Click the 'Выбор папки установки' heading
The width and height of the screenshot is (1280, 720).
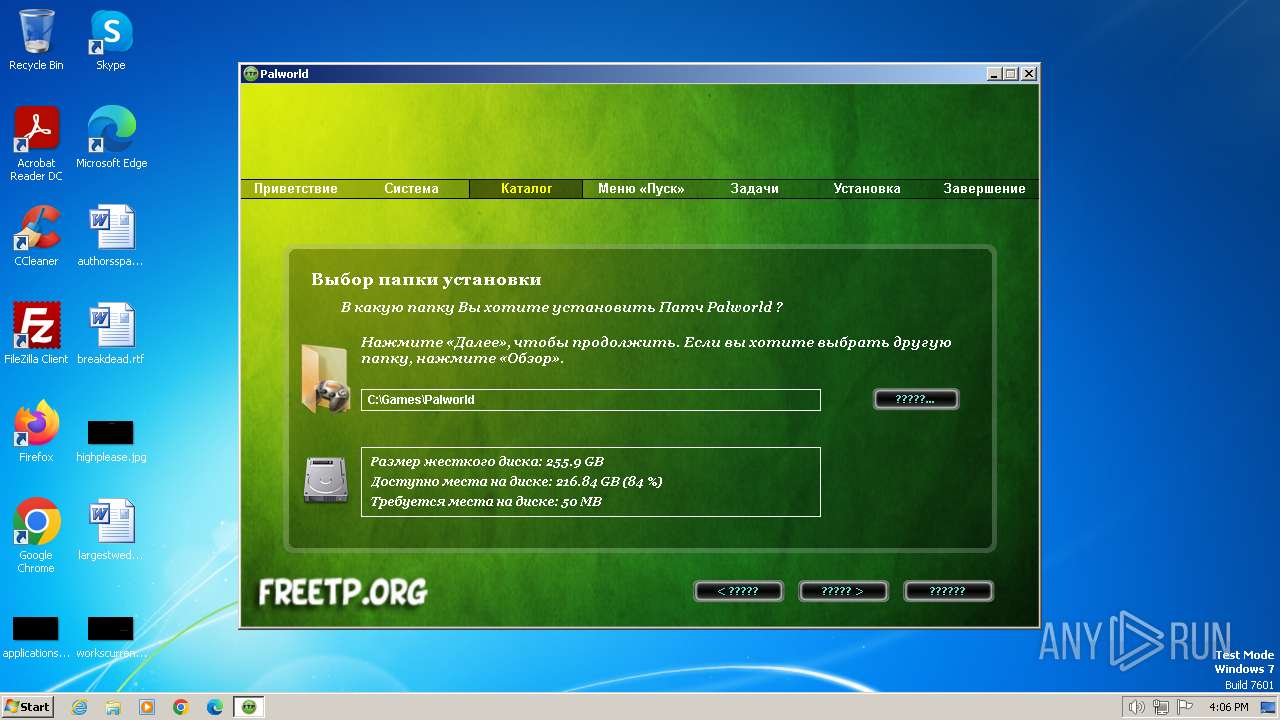[426, 280]
